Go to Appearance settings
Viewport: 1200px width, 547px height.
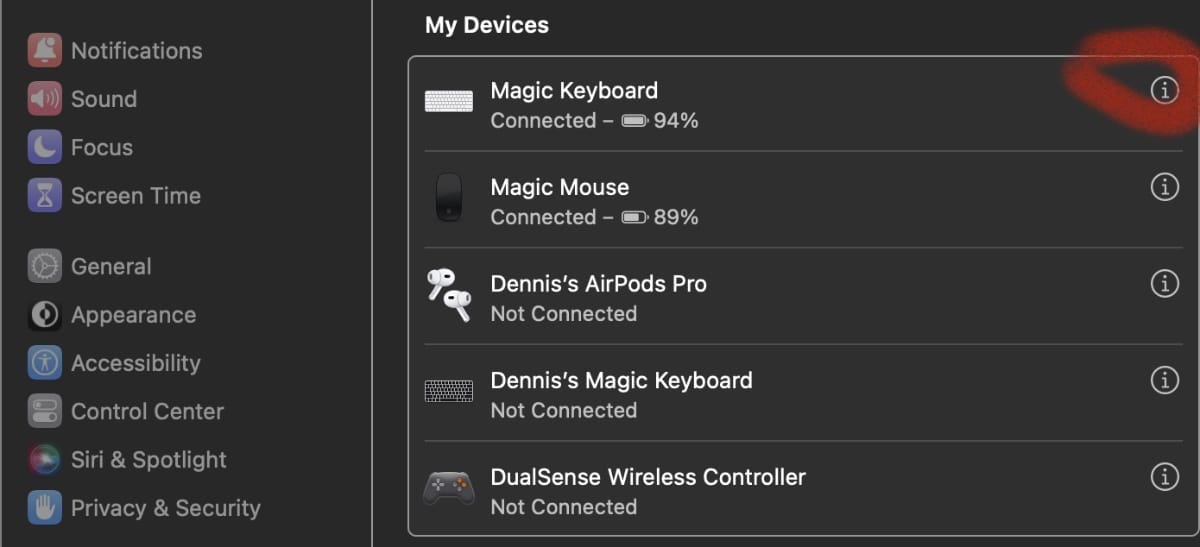(x=133, y=315)
